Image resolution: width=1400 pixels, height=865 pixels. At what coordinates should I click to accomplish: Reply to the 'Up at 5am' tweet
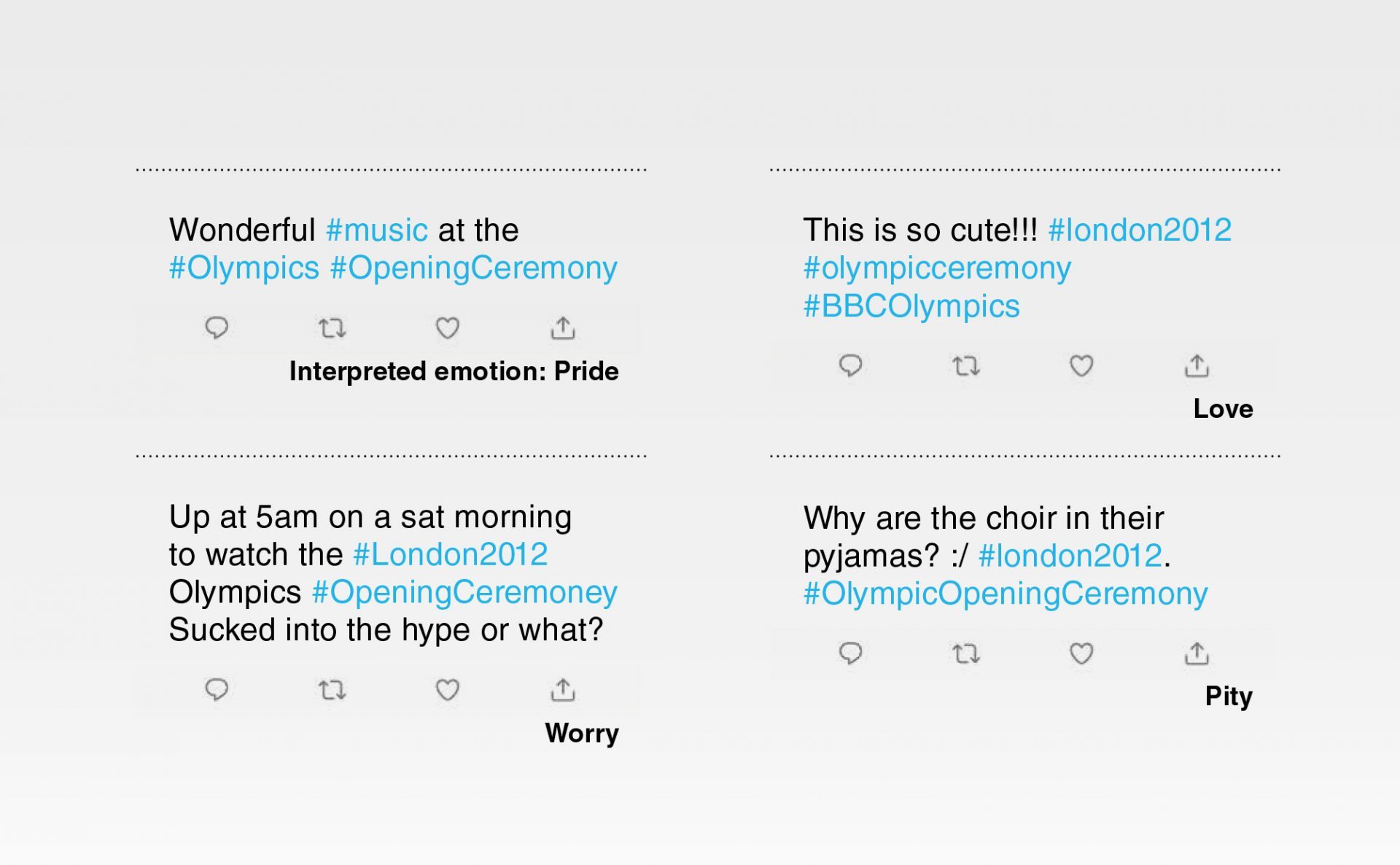(x=217, y=689)
